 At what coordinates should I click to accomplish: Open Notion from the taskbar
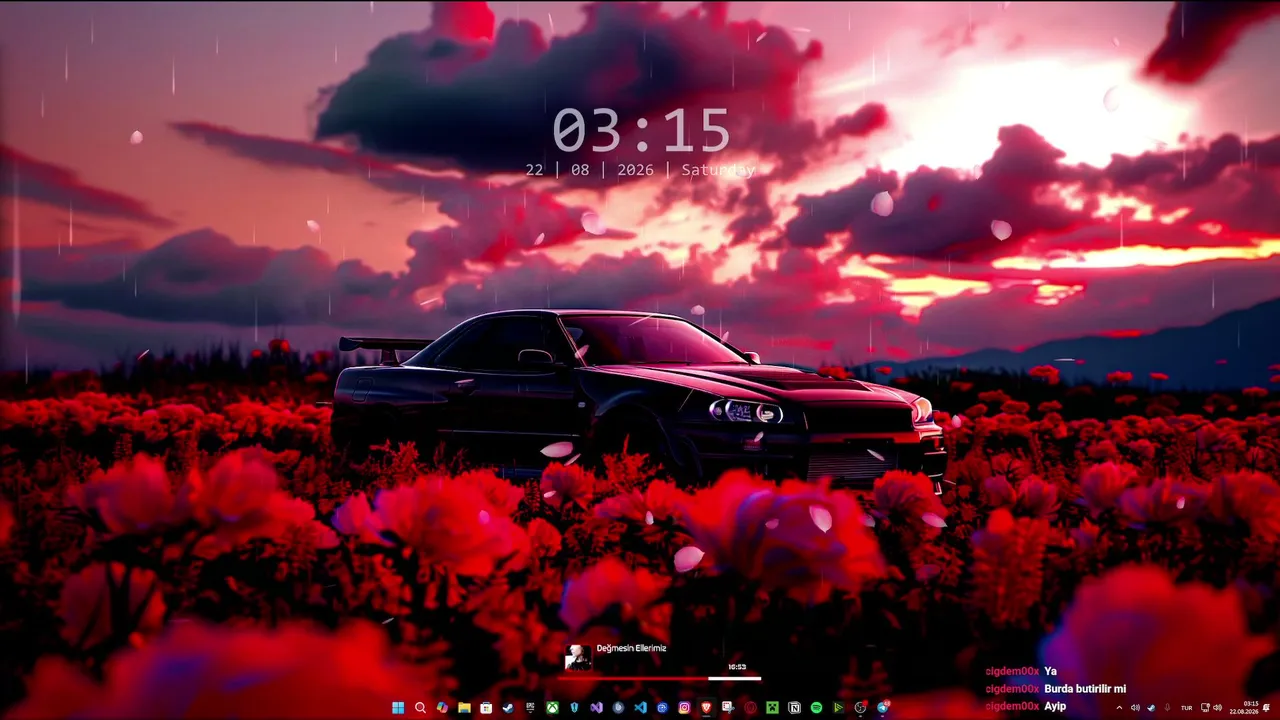coord(794,708)
